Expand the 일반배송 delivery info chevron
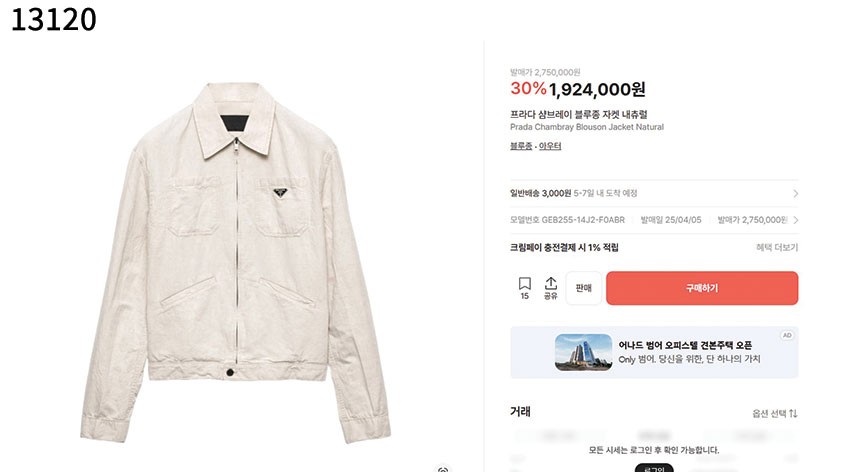Screen dimensions: 860x472 tap(795, 193)
